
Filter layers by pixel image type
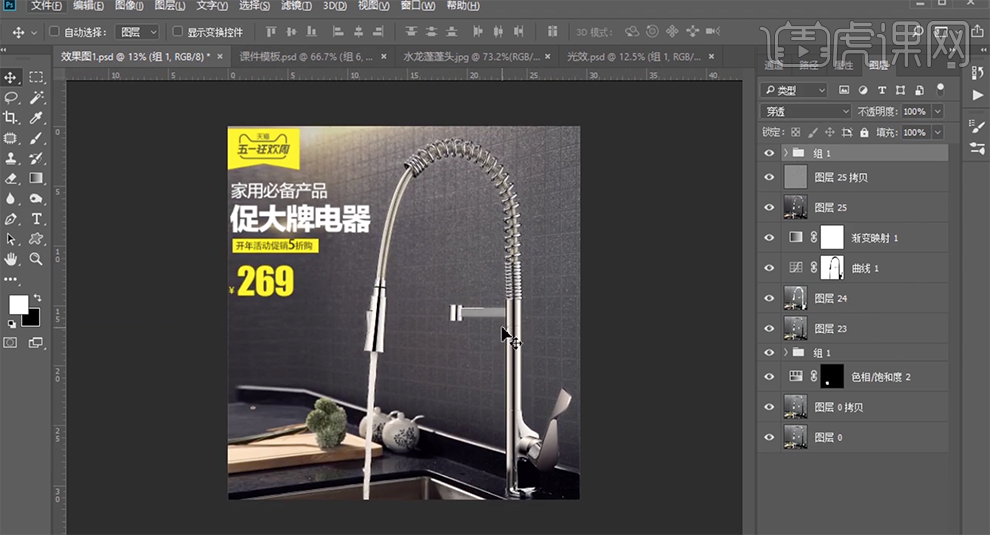tap(844, 90)
